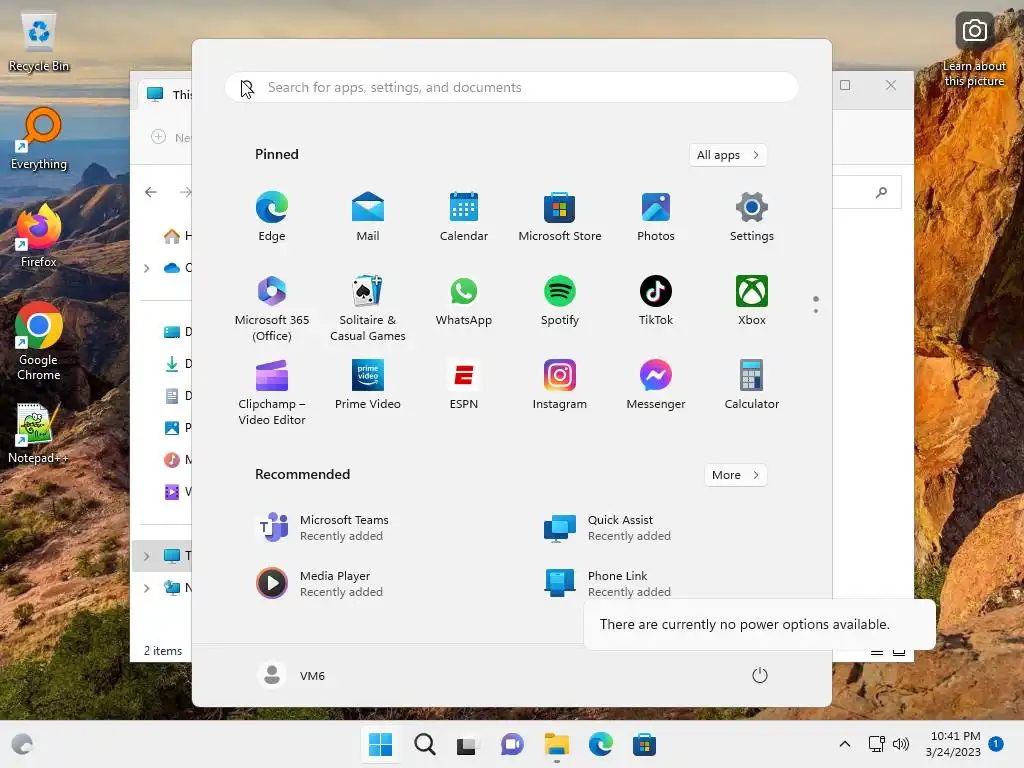Screen dimensions: 1024x768
Task: Open the widgets icon on the taskbar
Action: (22, 744)
